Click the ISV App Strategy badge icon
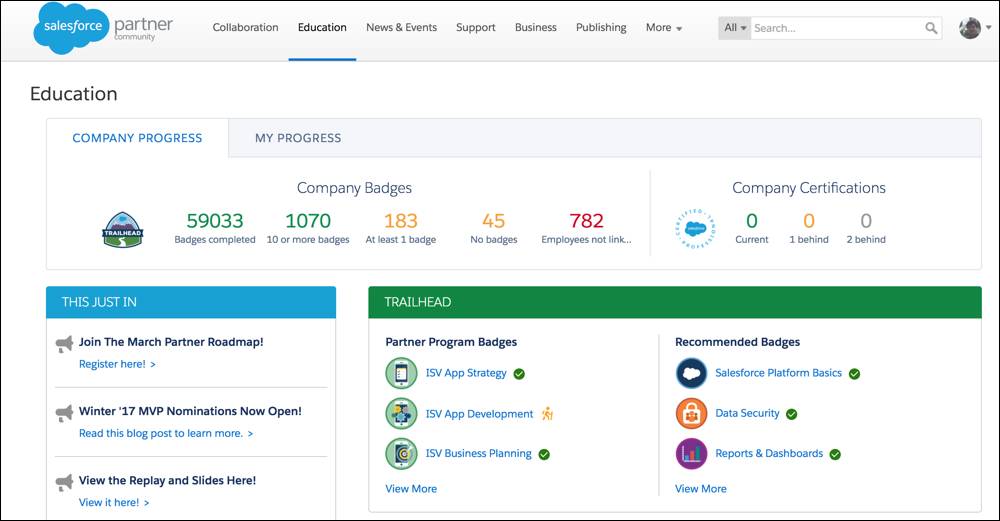 click(x=401, y=373)
